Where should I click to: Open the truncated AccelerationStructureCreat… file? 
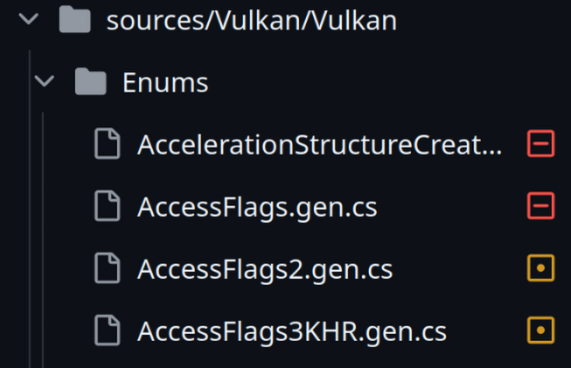click(x=320, y=145)
